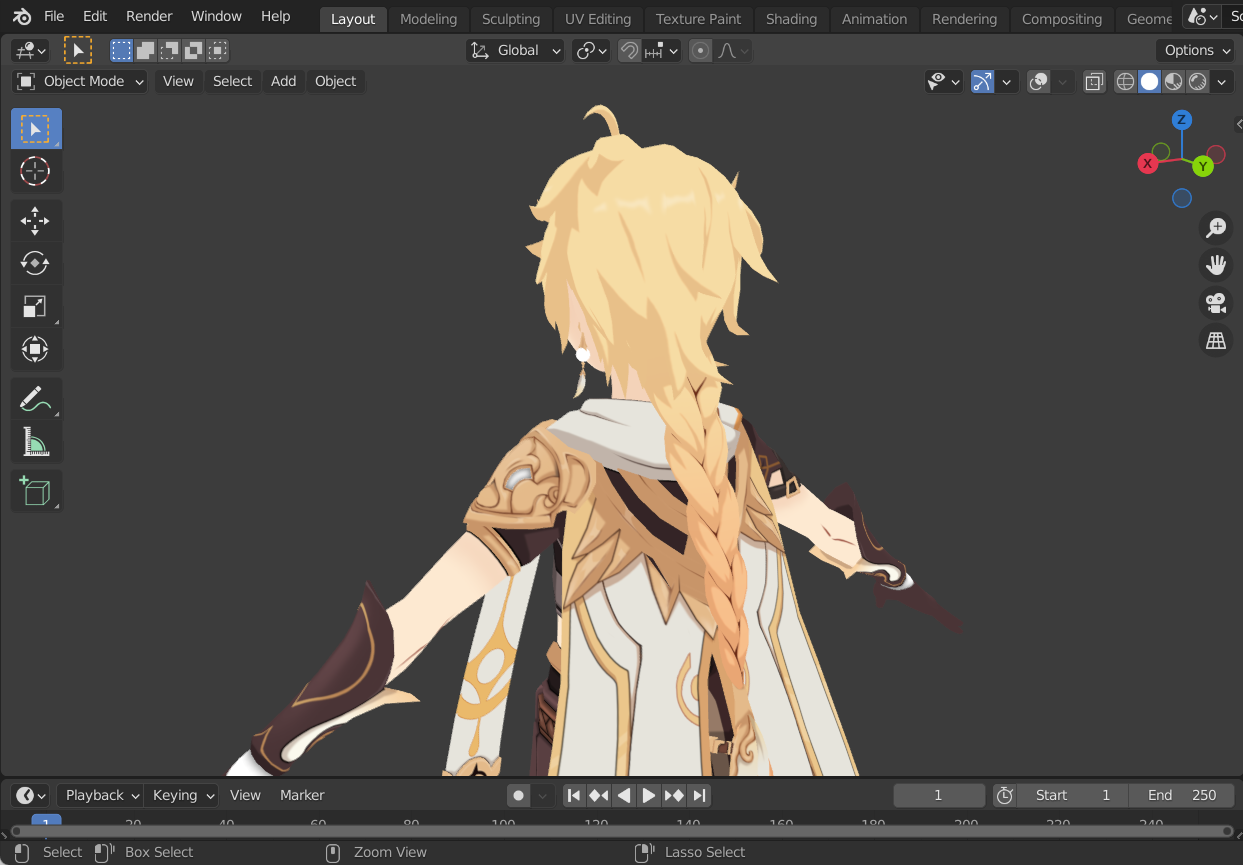Select the Add Cube tool
The height and width of the screenshot is (865, 1243).
pos(36,491)
